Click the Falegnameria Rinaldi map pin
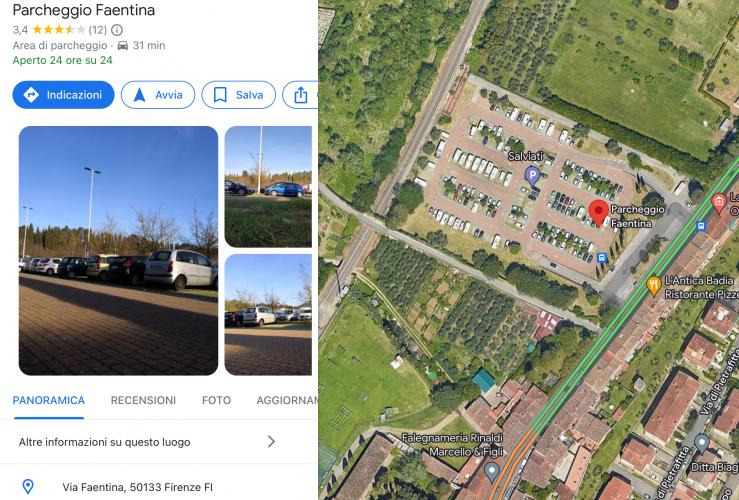This screenshot has width=739, height=500. (x=492, y=472)
